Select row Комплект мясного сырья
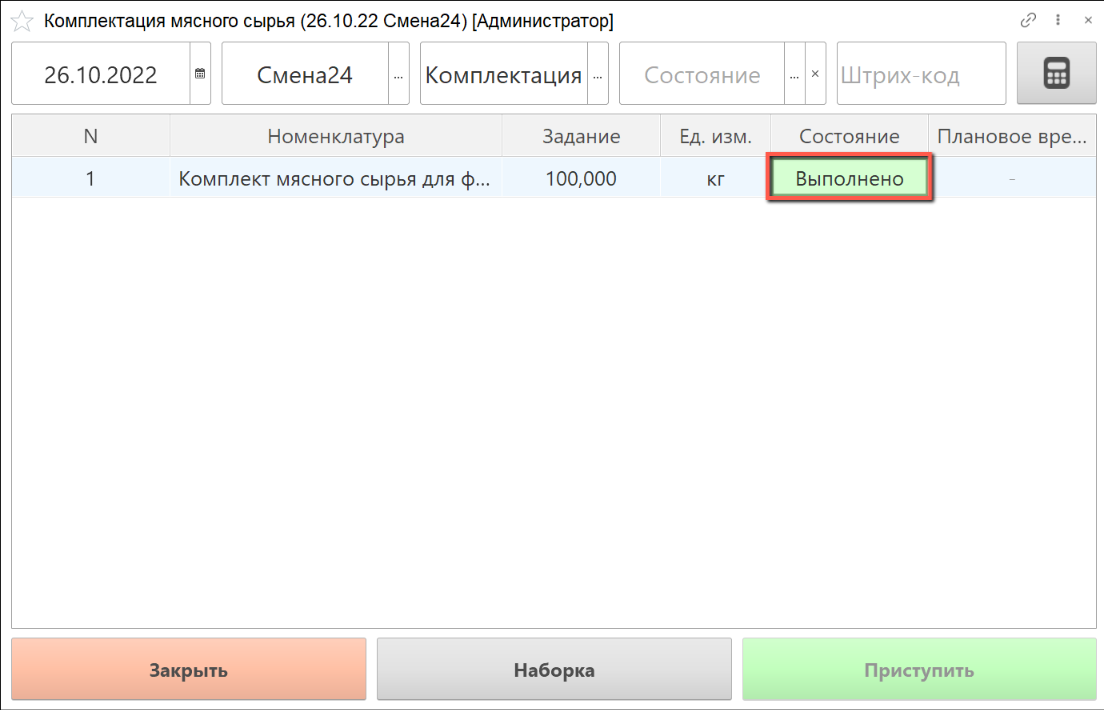This screenshot has height=710, width=1104. pyautogui.click(x=335, y=179)
